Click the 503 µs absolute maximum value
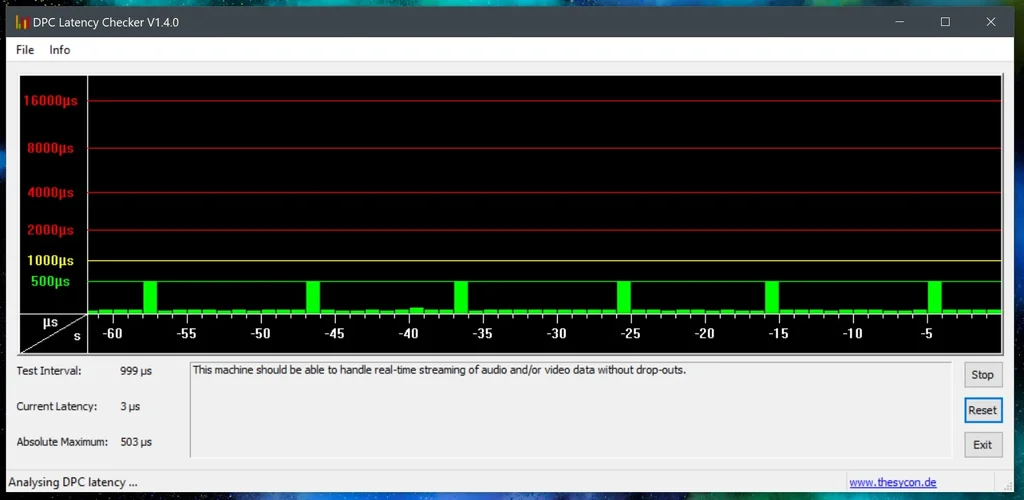 [x=136, y=442]
